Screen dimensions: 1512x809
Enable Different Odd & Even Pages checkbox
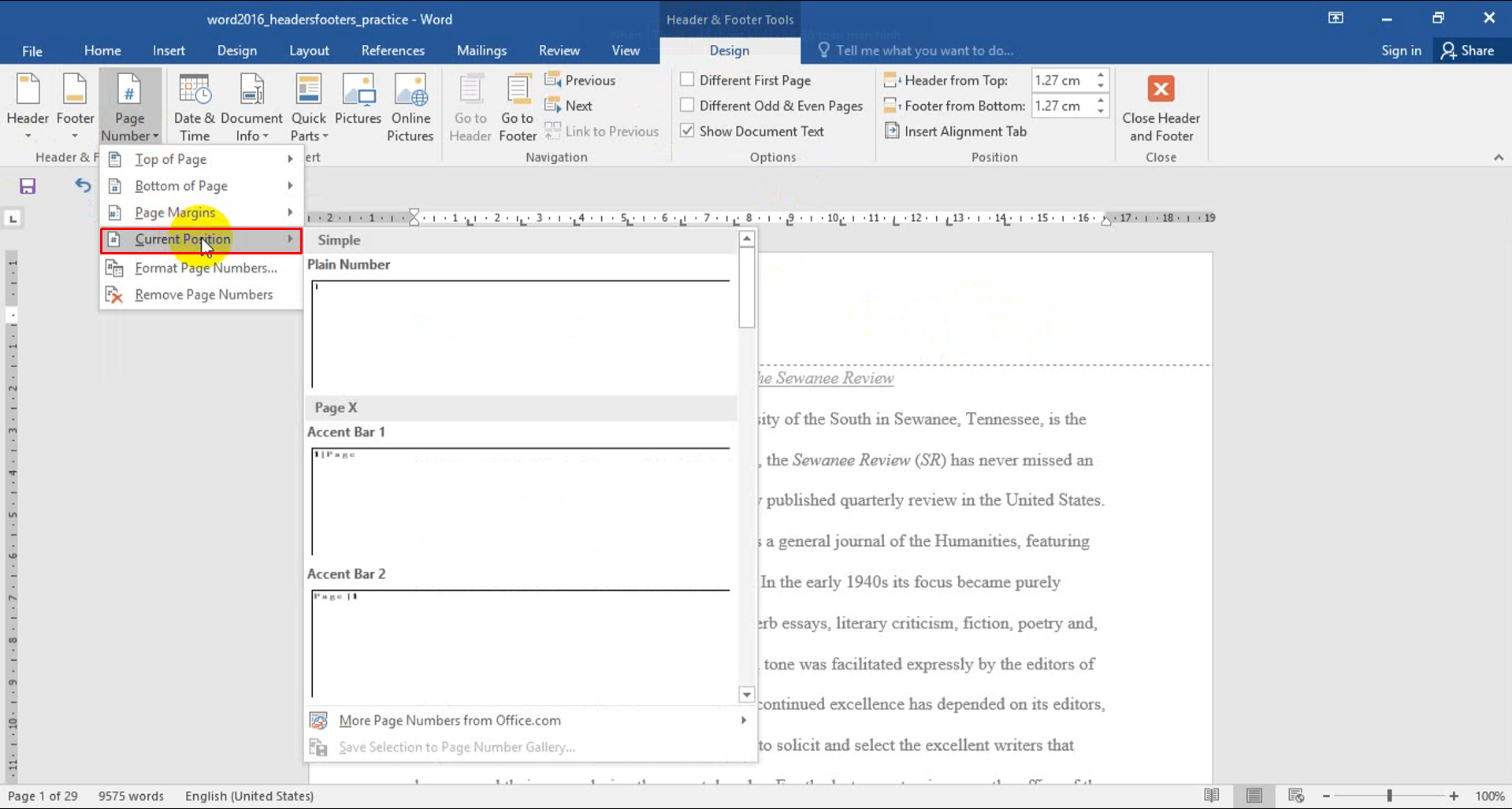[687, 105]
